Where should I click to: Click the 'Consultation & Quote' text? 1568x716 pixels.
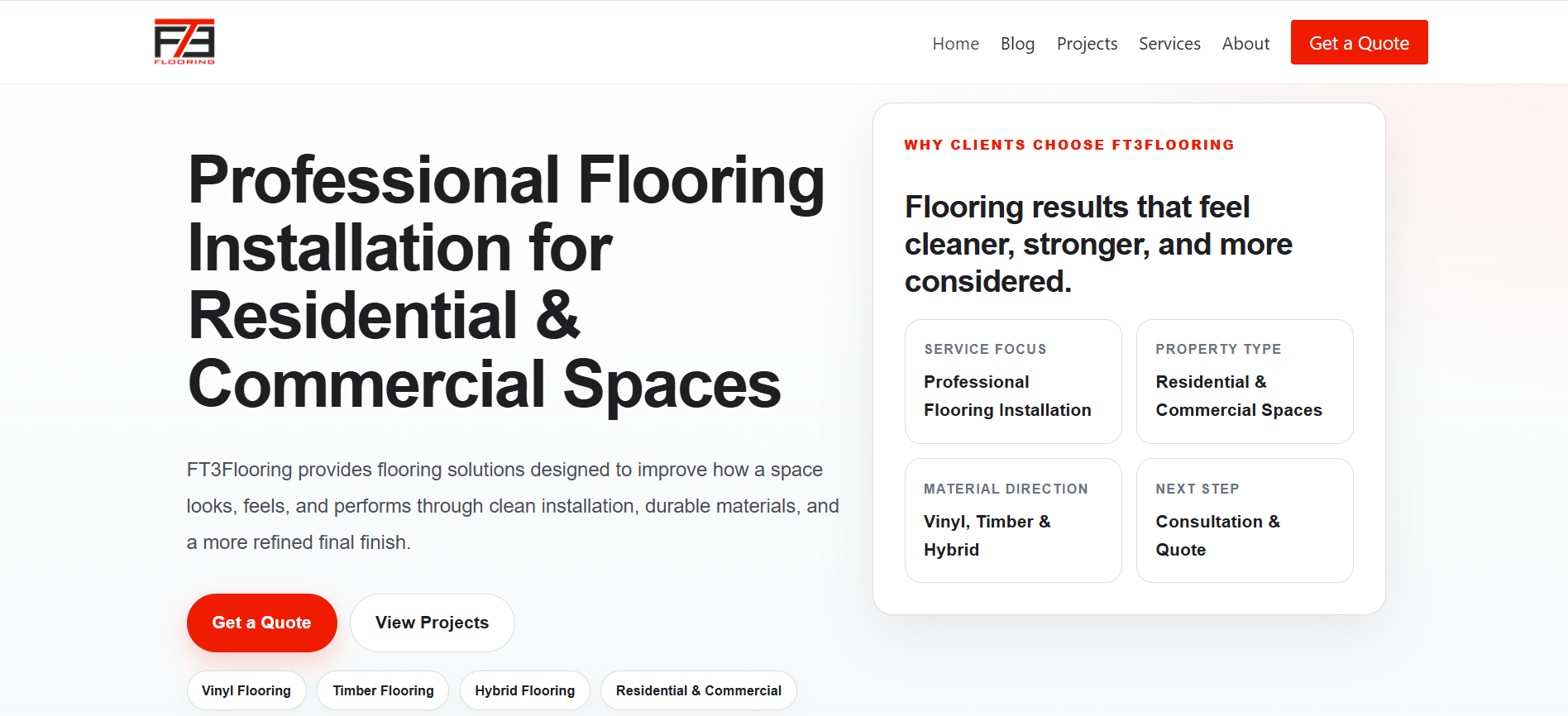[x=1218, y=536]
